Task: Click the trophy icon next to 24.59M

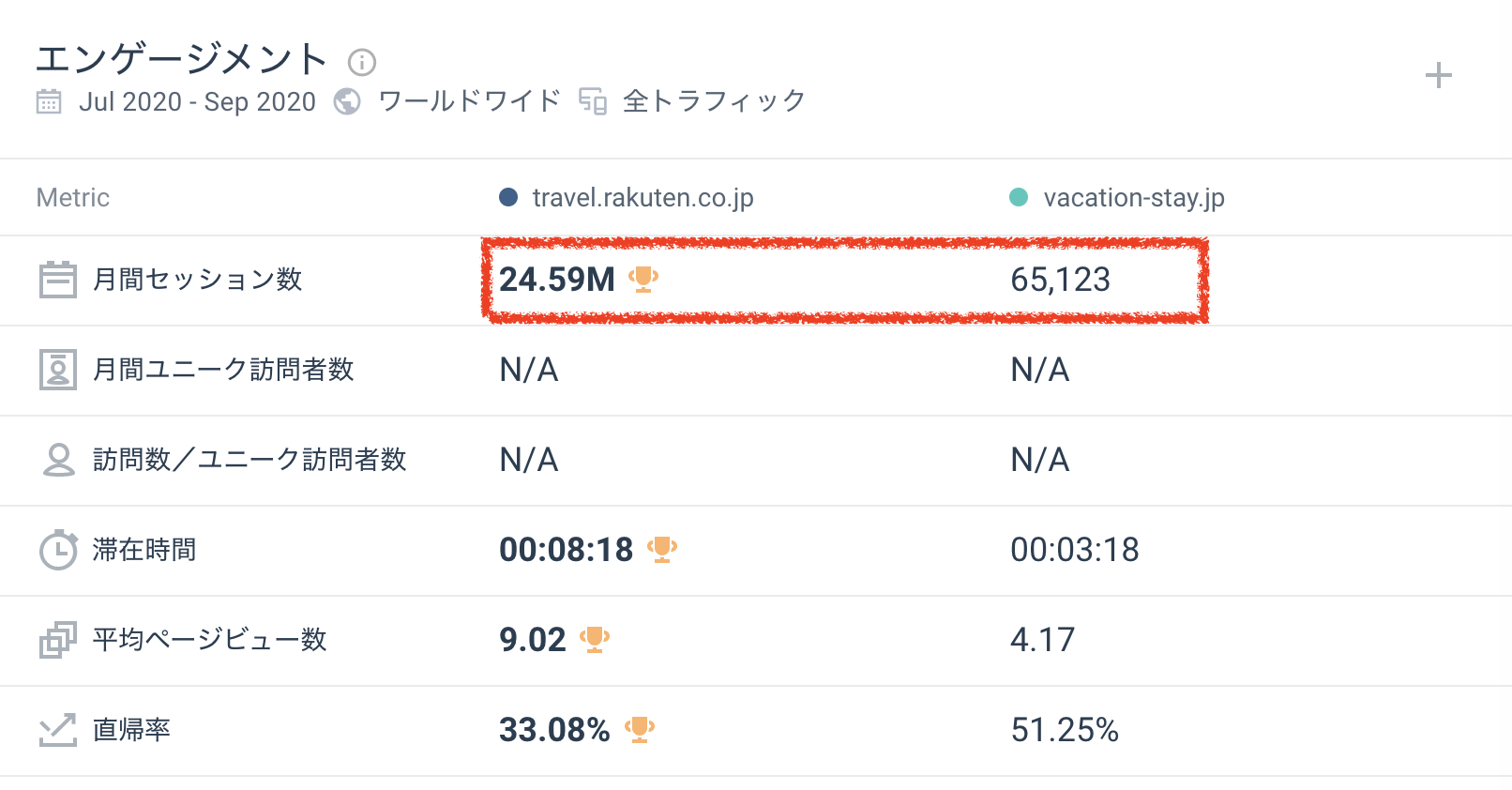Action: click(x=643, y=279)
